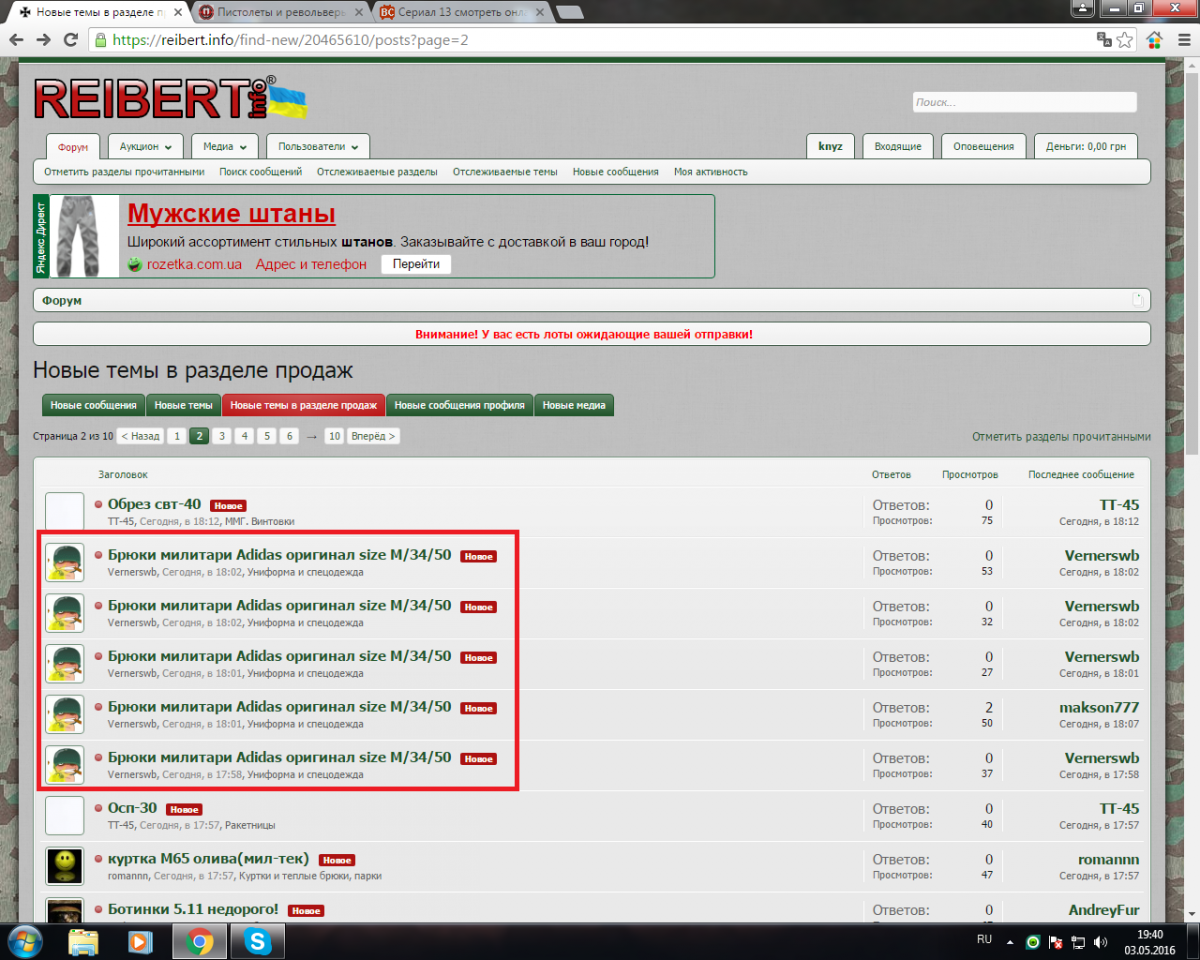1200x960 pixels.
Task: Go forward with the browser forward arrow
Action: [x=44, y=40]
